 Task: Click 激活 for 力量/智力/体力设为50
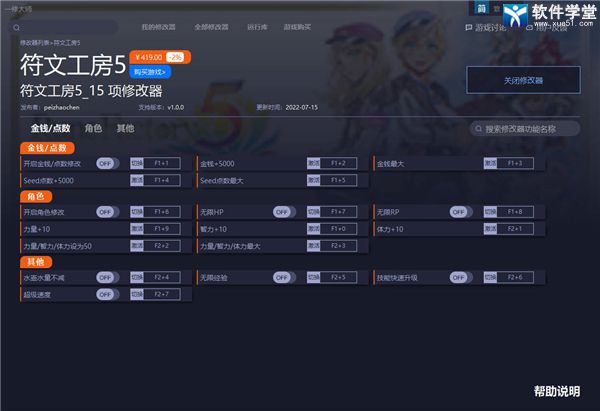pos(137,246)
